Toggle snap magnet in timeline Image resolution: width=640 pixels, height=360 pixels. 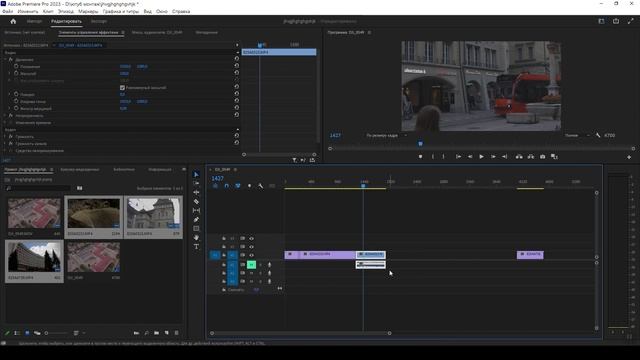(x=227, y=186)
